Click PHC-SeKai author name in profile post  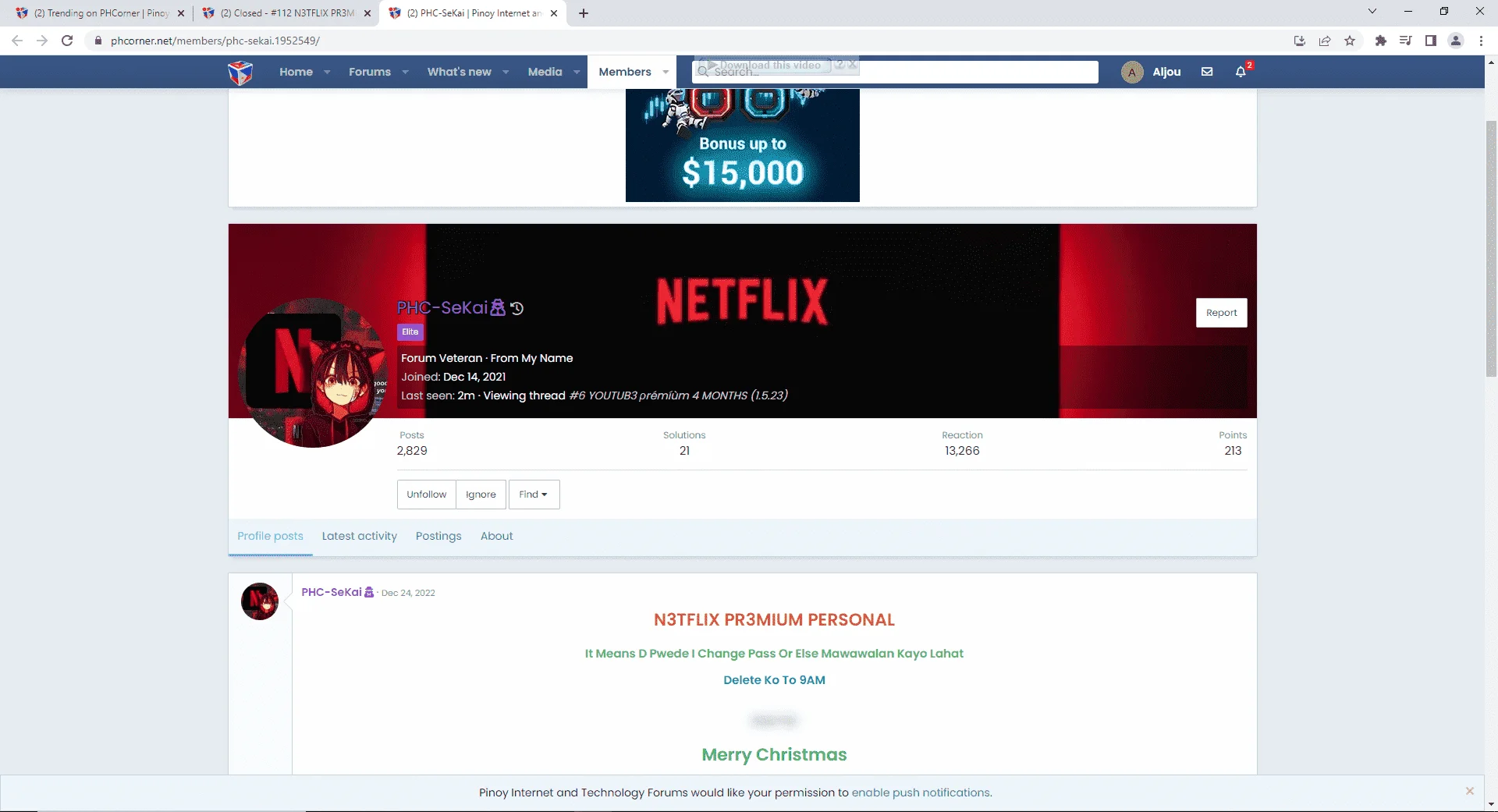click(x=332, y=592)
